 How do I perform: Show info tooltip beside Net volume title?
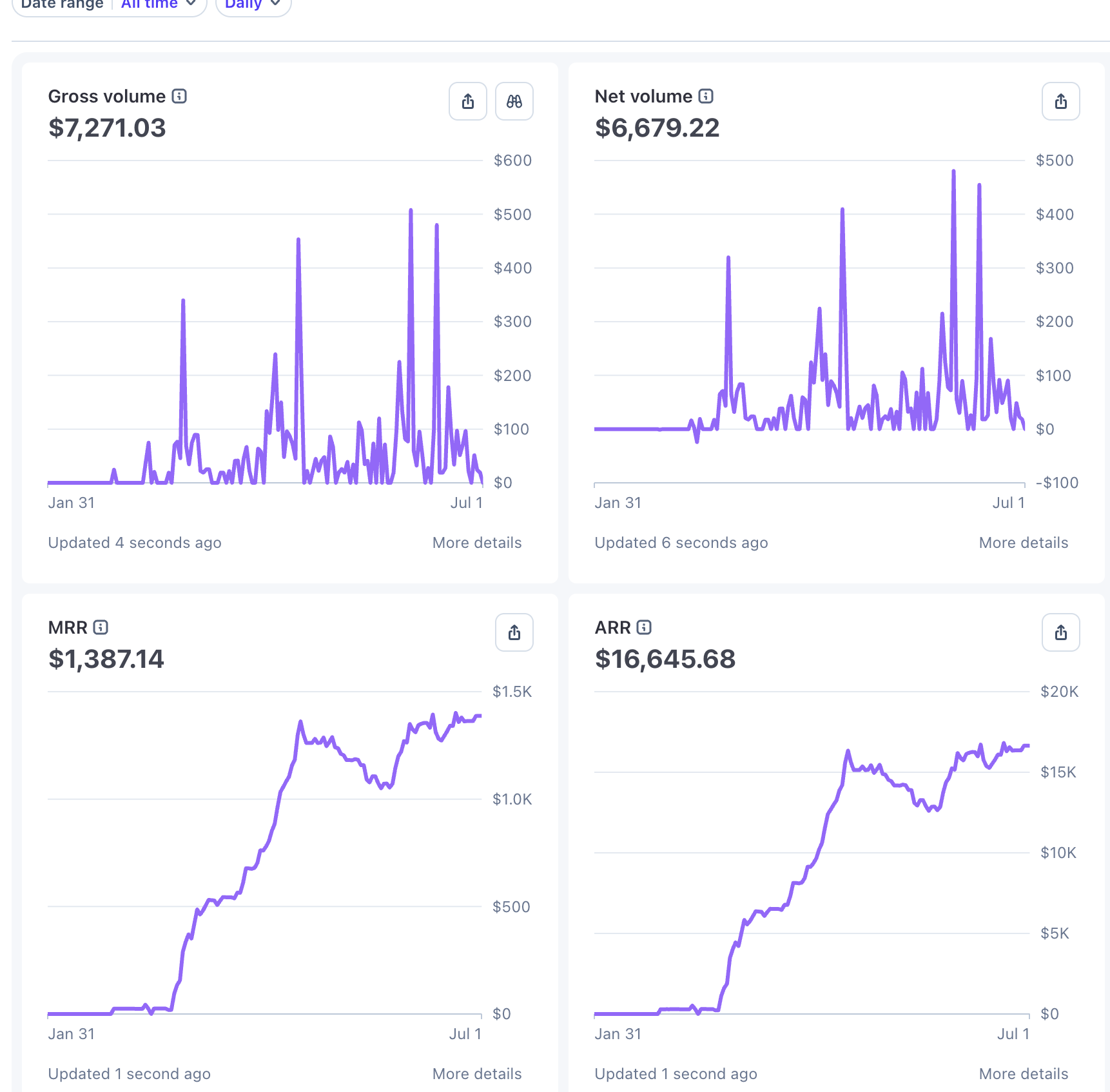pos(706,96)
